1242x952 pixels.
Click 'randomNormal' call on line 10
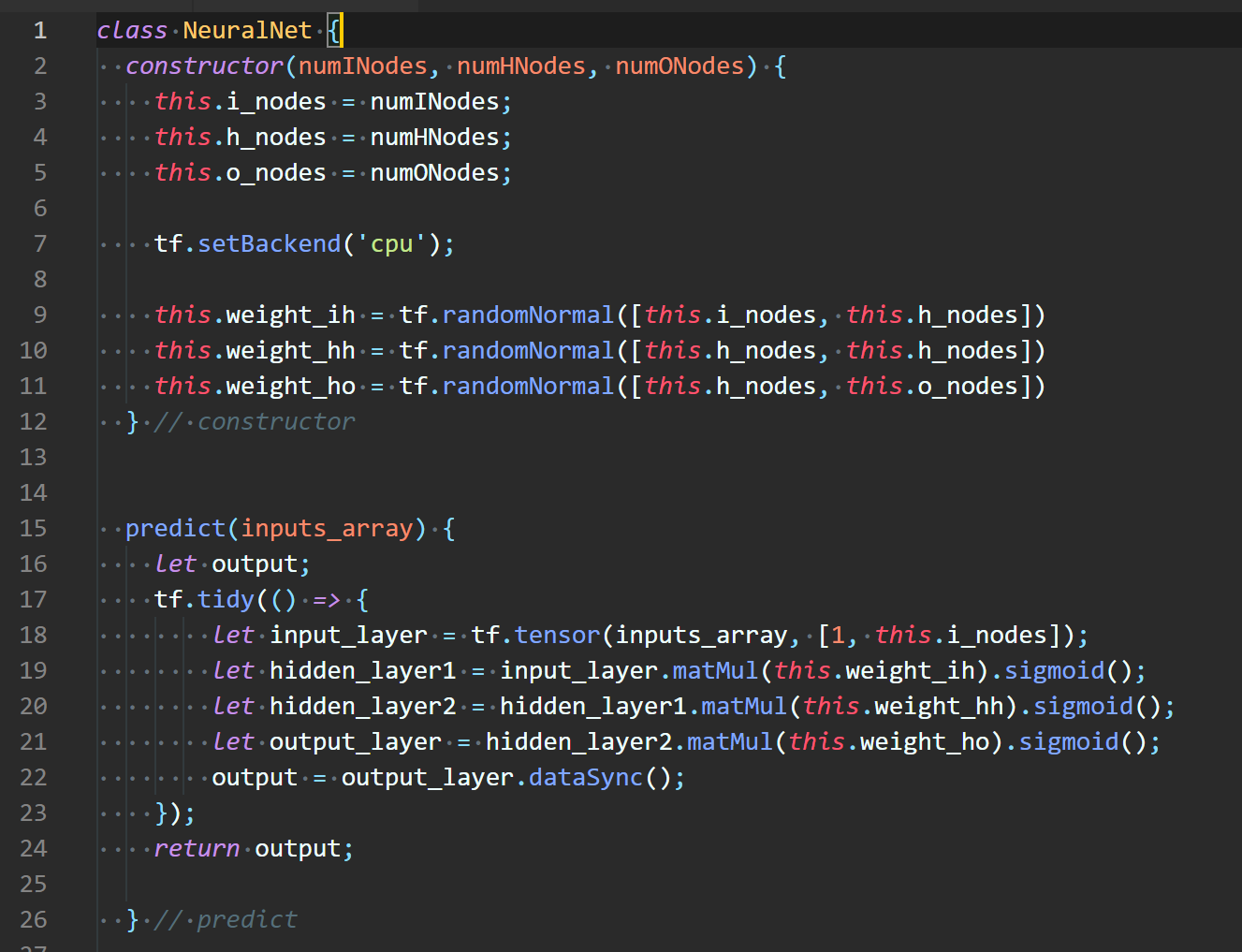(x=529, y=350)
